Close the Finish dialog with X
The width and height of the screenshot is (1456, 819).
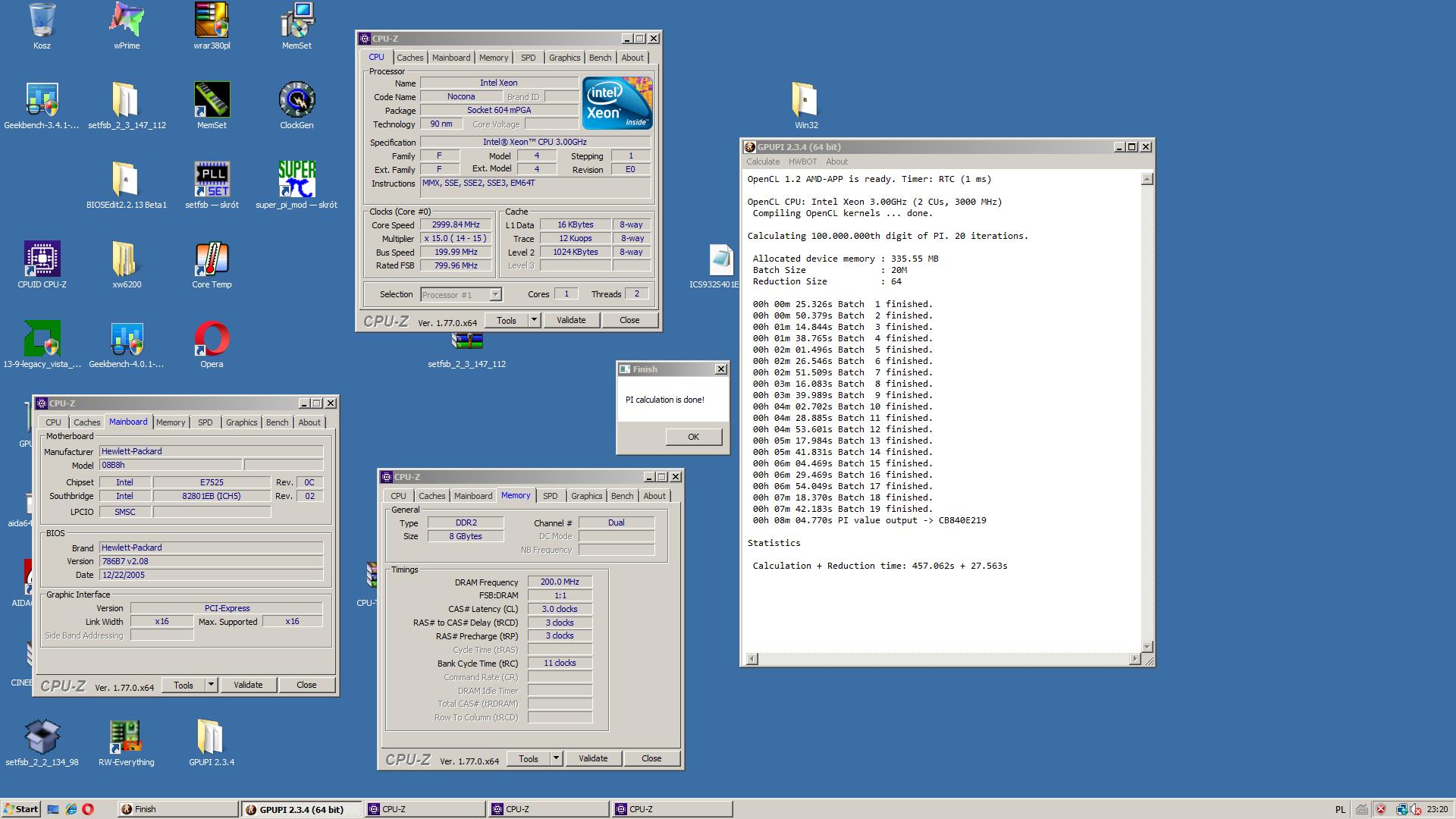(x=720, y=369)
